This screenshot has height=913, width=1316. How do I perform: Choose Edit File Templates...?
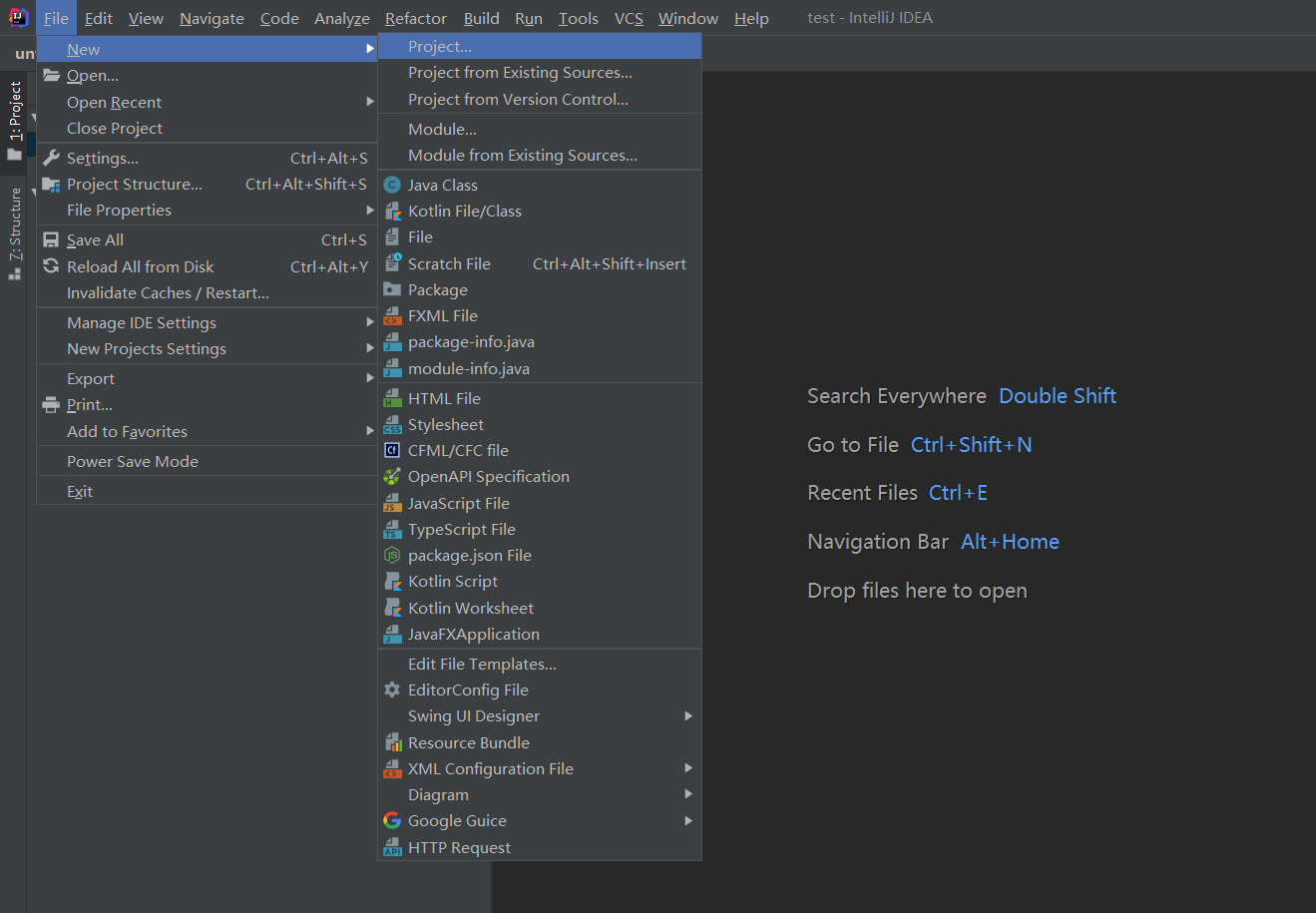[540, 665]
